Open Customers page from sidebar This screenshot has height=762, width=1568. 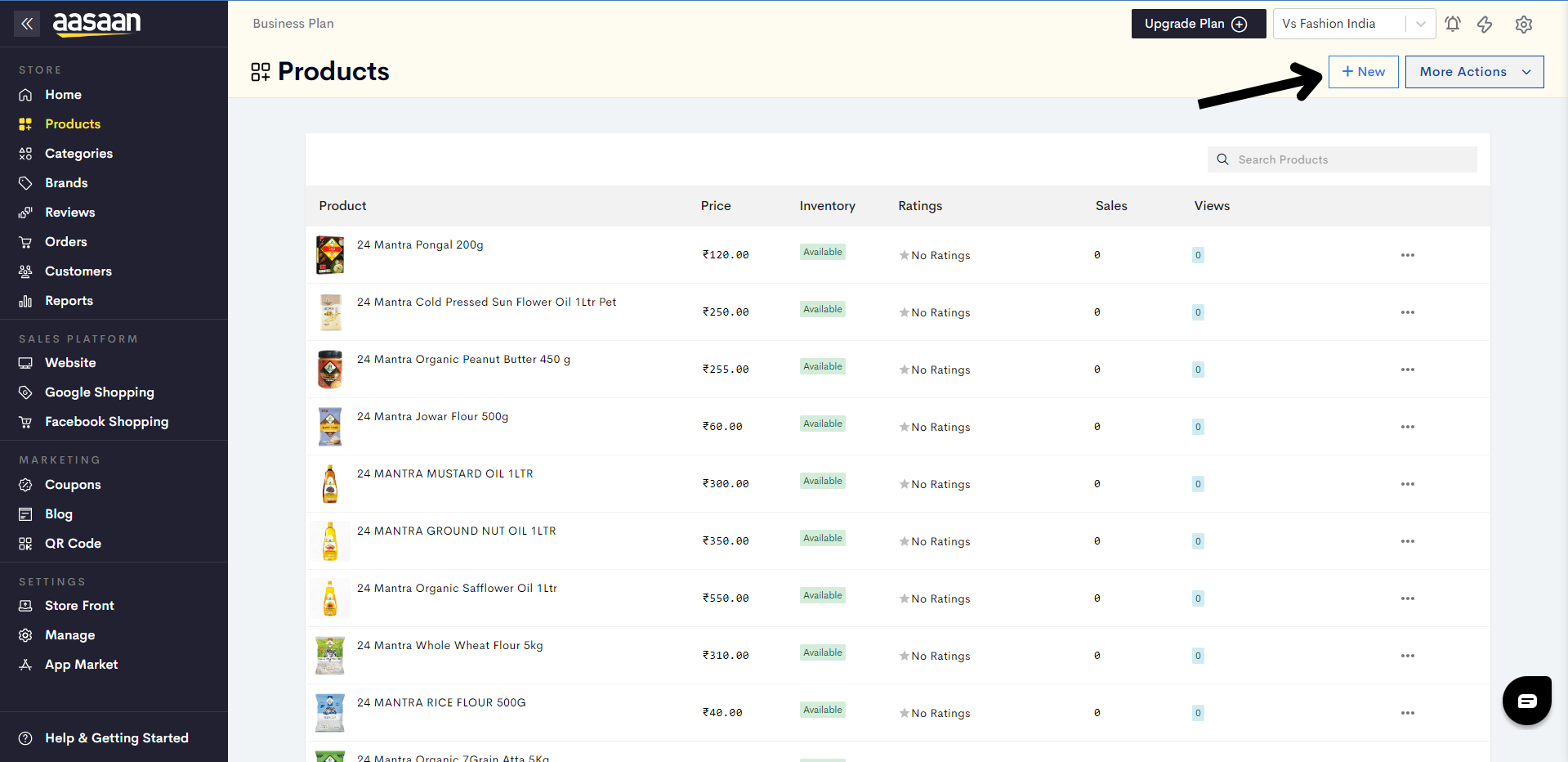tap(78, 271)
